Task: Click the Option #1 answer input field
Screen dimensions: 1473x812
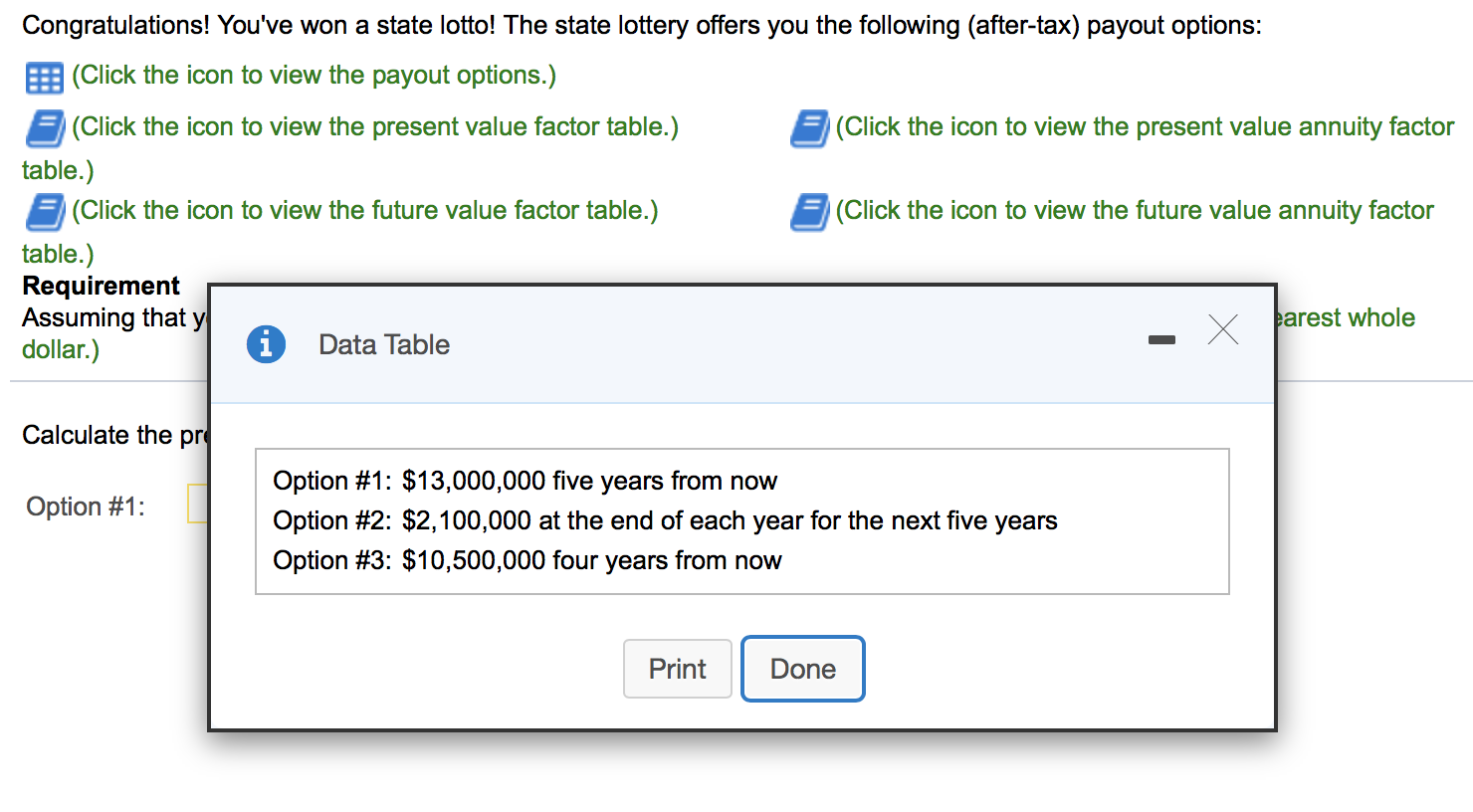Action: point(198,505)
